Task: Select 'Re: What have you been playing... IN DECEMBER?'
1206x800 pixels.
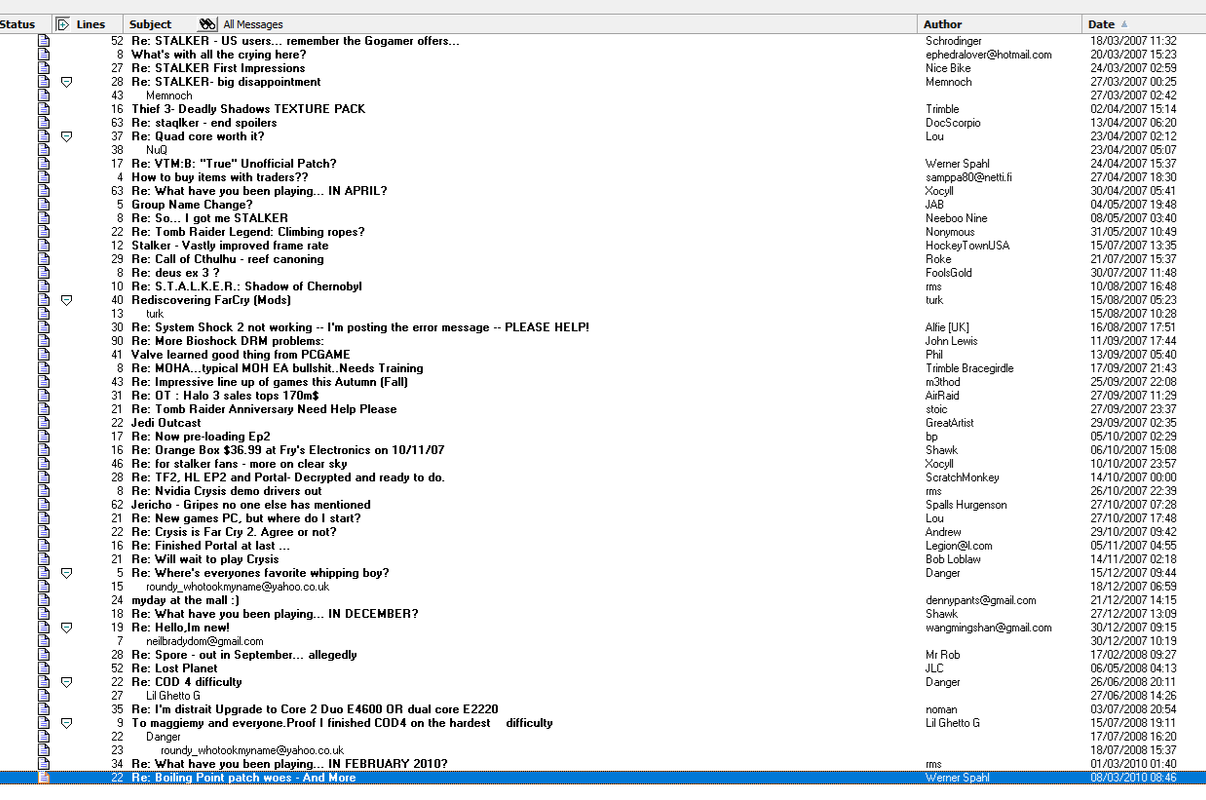Action: [275, 614]
